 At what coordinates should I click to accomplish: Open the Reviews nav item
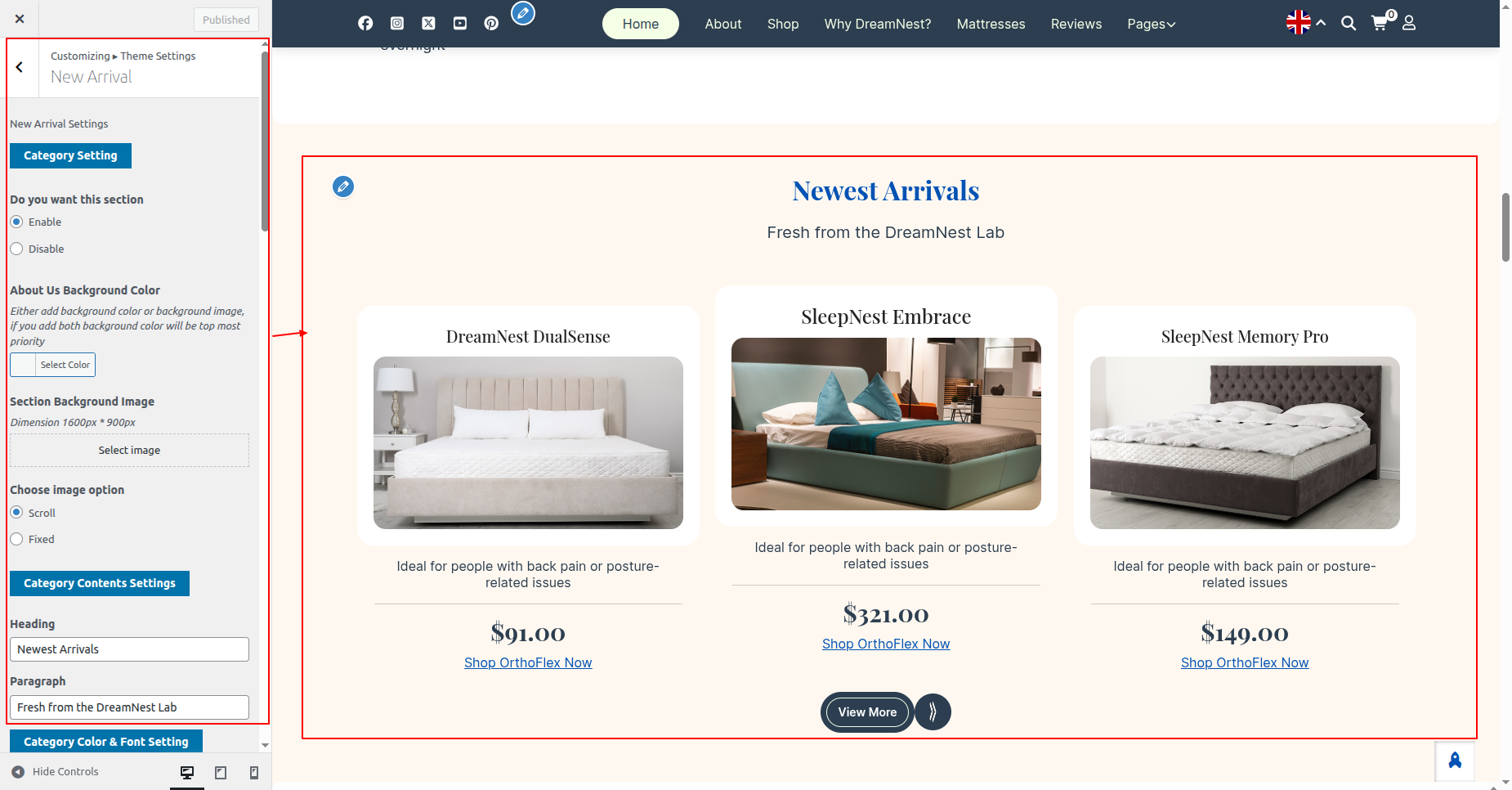pos(1076,24)
